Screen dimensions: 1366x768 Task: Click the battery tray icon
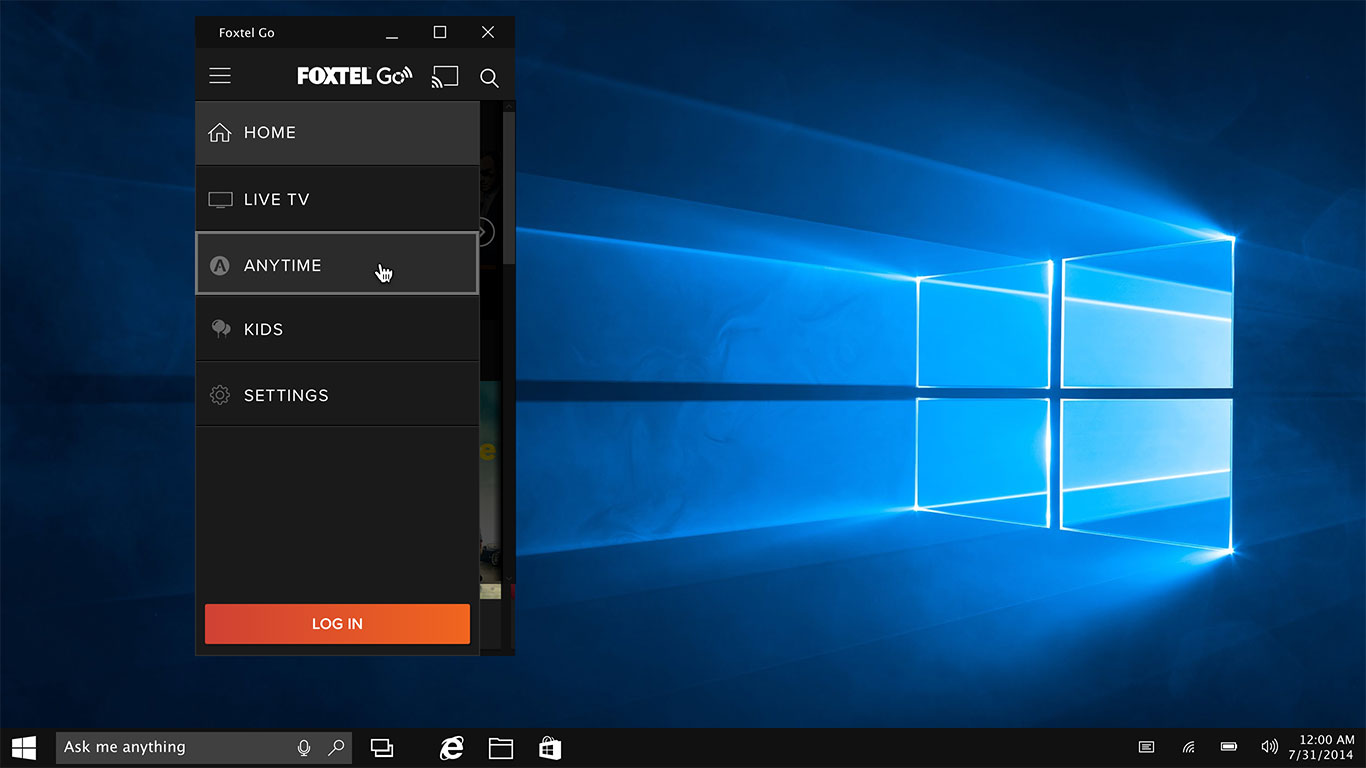(1229, 747)
